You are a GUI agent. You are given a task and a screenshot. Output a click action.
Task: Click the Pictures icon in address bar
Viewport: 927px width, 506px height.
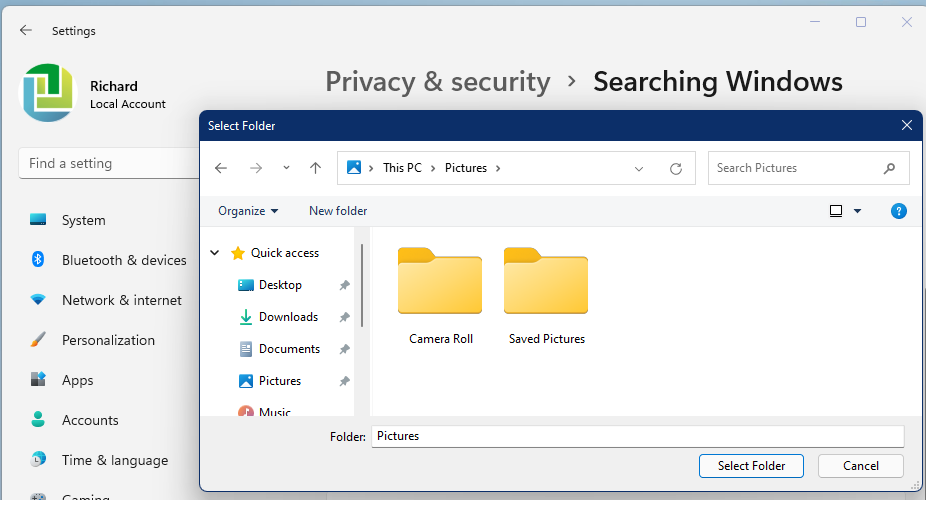[x=354, y=167]
